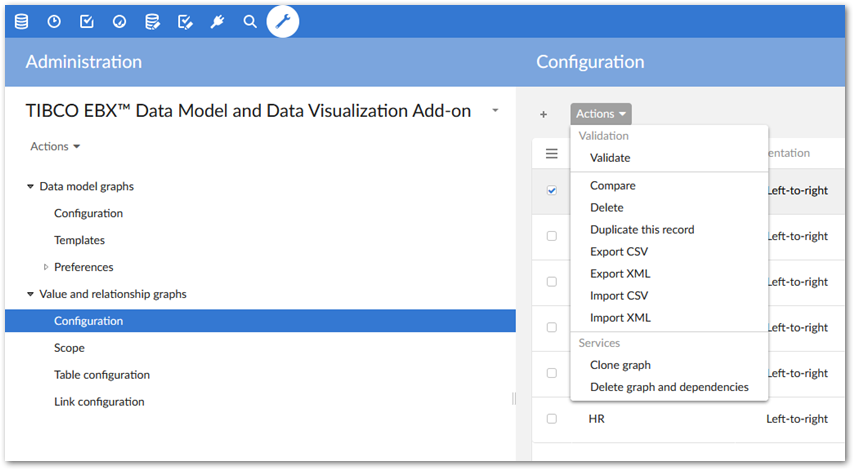The width and height of the screenshot is (854, 470).
Task: Click the database with pencil icon
Action: [152, 21]
